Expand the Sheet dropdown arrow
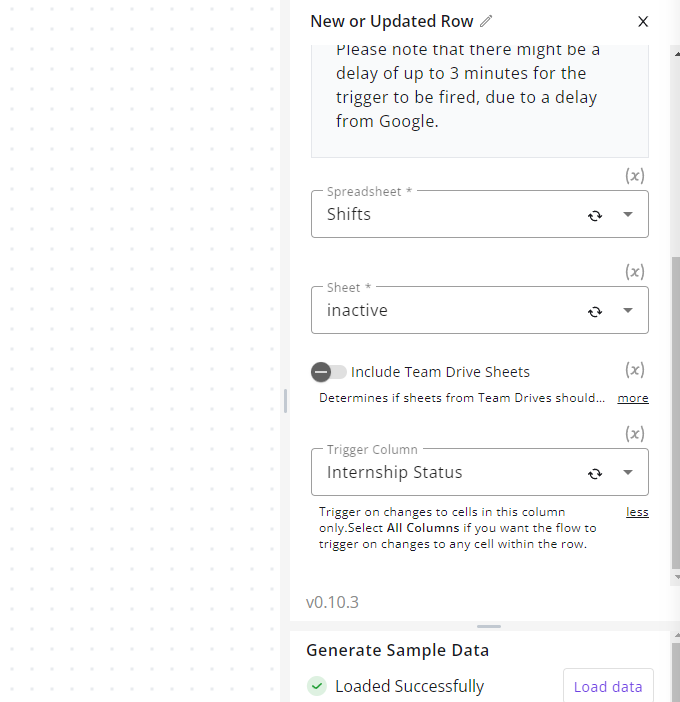This screenshot has height=702, width=680. point(628,310)
